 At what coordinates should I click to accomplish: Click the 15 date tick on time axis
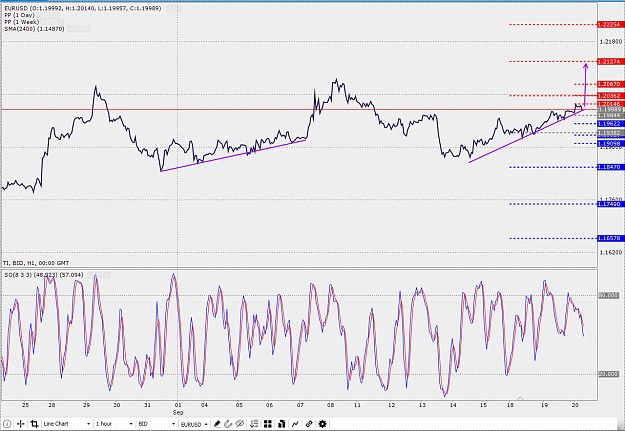click(483, 405)
